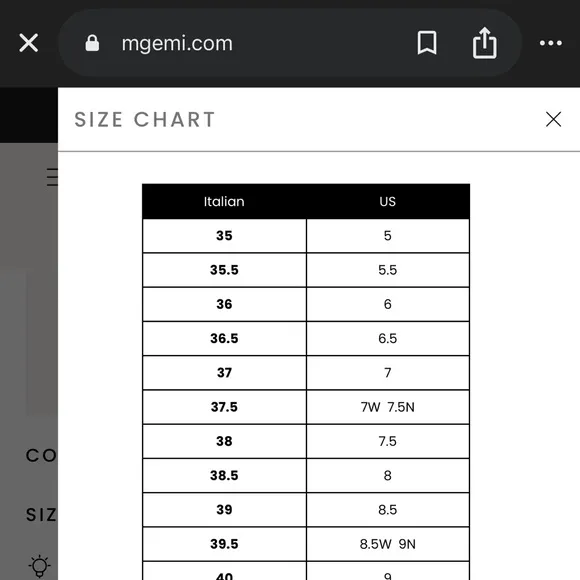
Task: Open the three-dot more options menu
Action: 551,43
